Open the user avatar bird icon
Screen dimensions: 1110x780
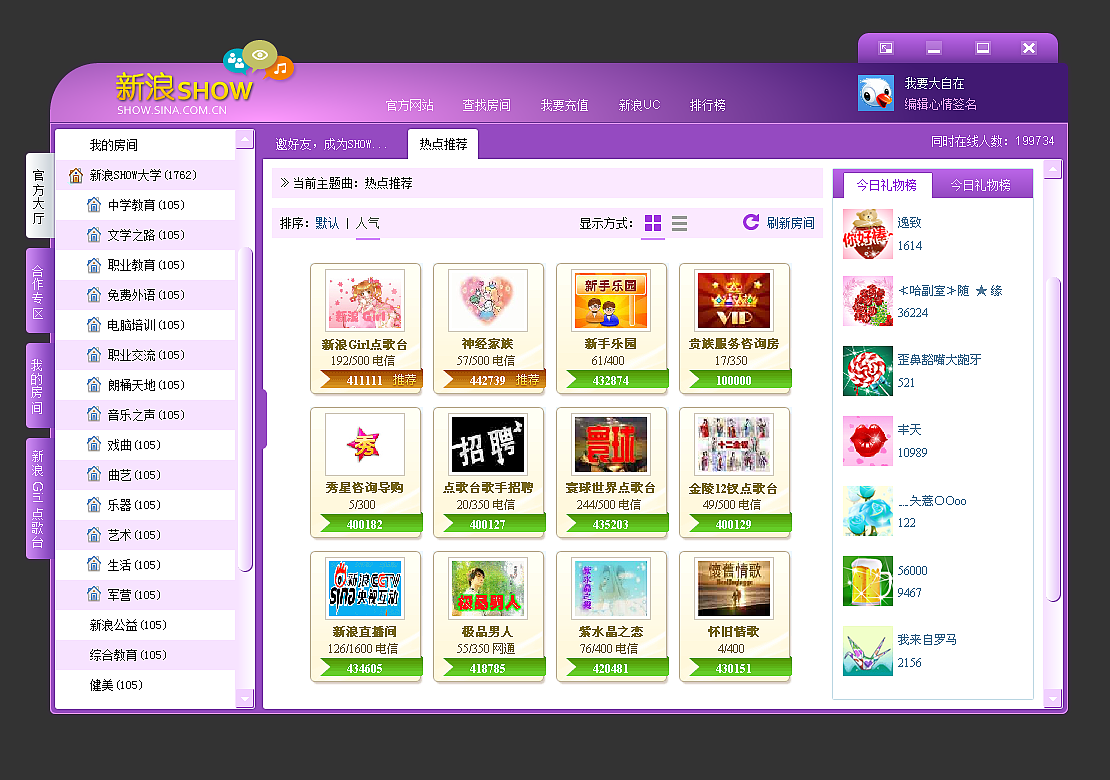876,93
